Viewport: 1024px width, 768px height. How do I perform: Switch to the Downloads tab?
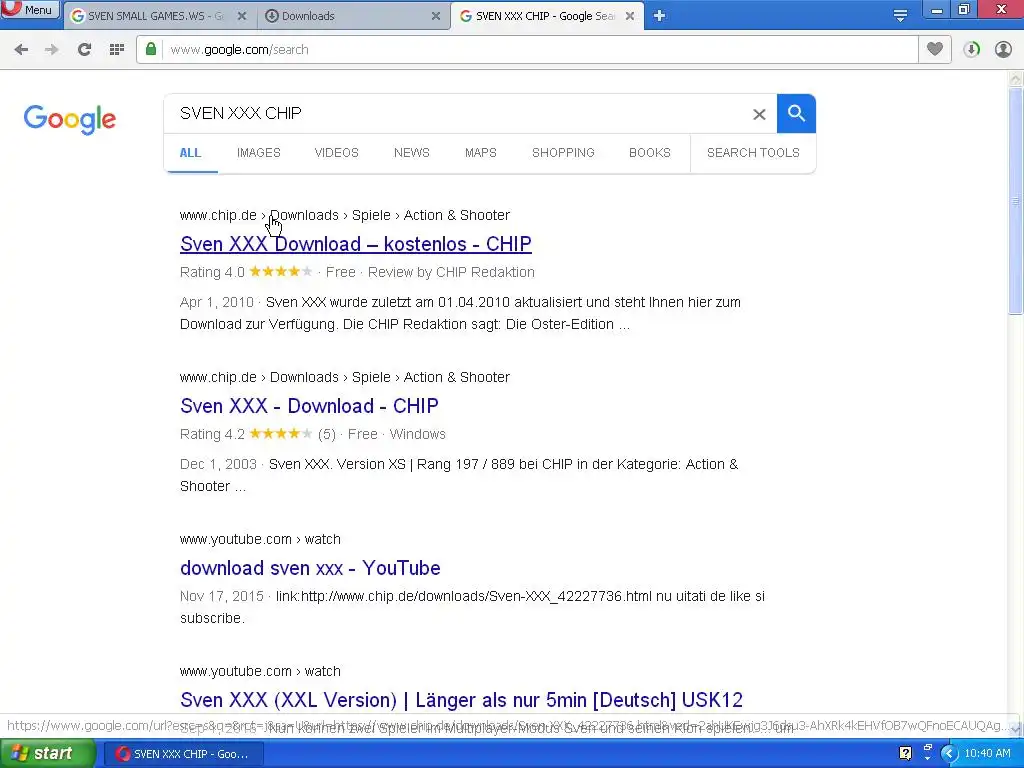click(x=346, y=16)
